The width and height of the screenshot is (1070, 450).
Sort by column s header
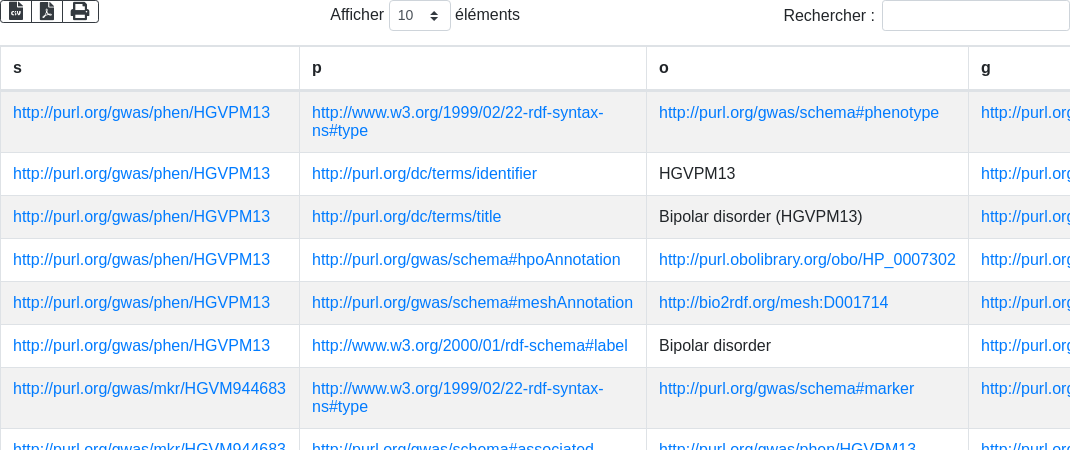pyautogui.click(x=149, y=68)
